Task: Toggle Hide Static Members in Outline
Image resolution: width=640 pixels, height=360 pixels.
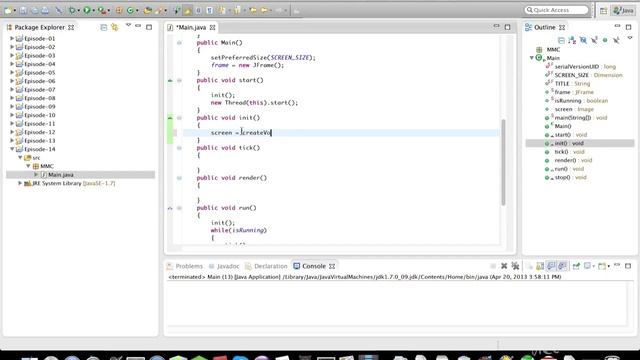Action: [x=594, y=40]
